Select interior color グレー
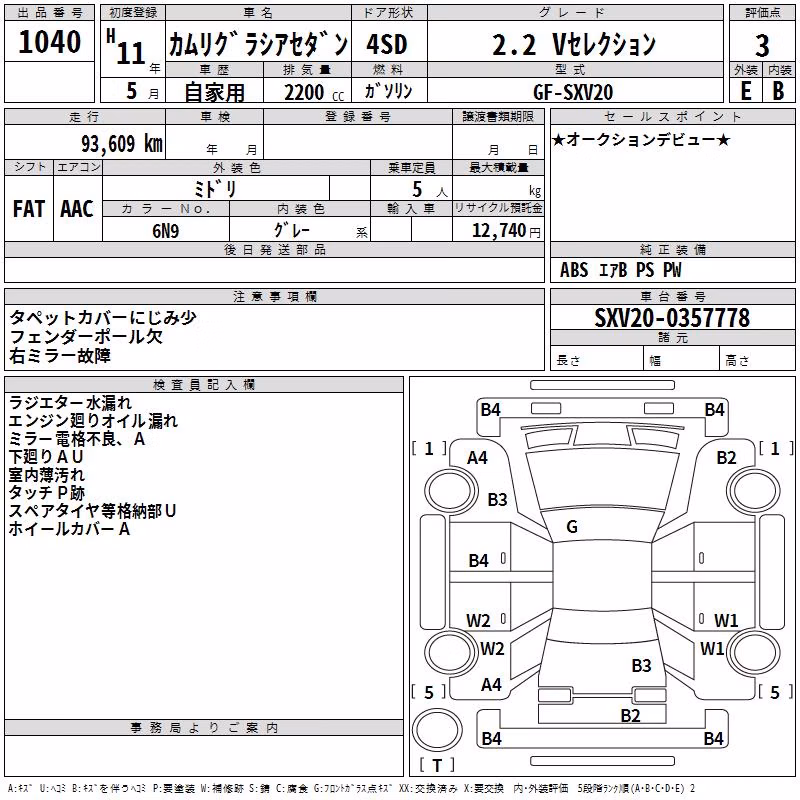Screen dimensions: 800x800 click(x=291, y=230)
